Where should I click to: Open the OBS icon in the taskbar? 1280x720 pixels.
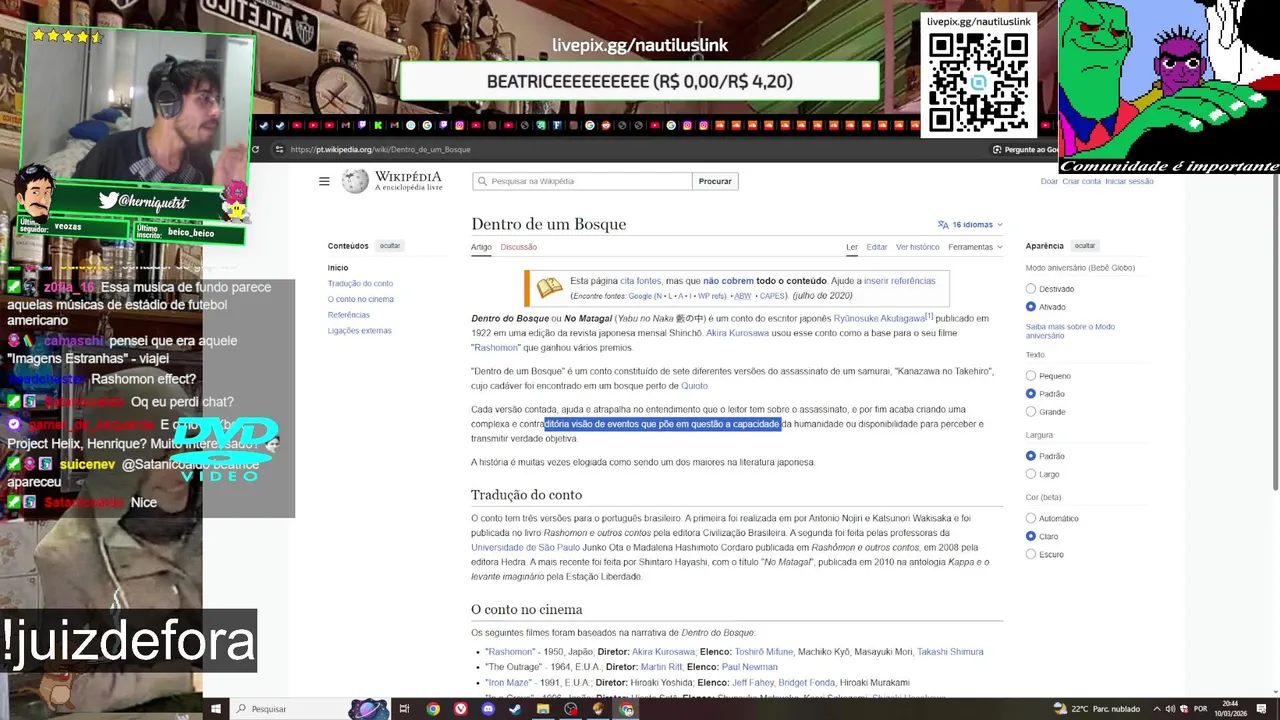click(570, 709)
